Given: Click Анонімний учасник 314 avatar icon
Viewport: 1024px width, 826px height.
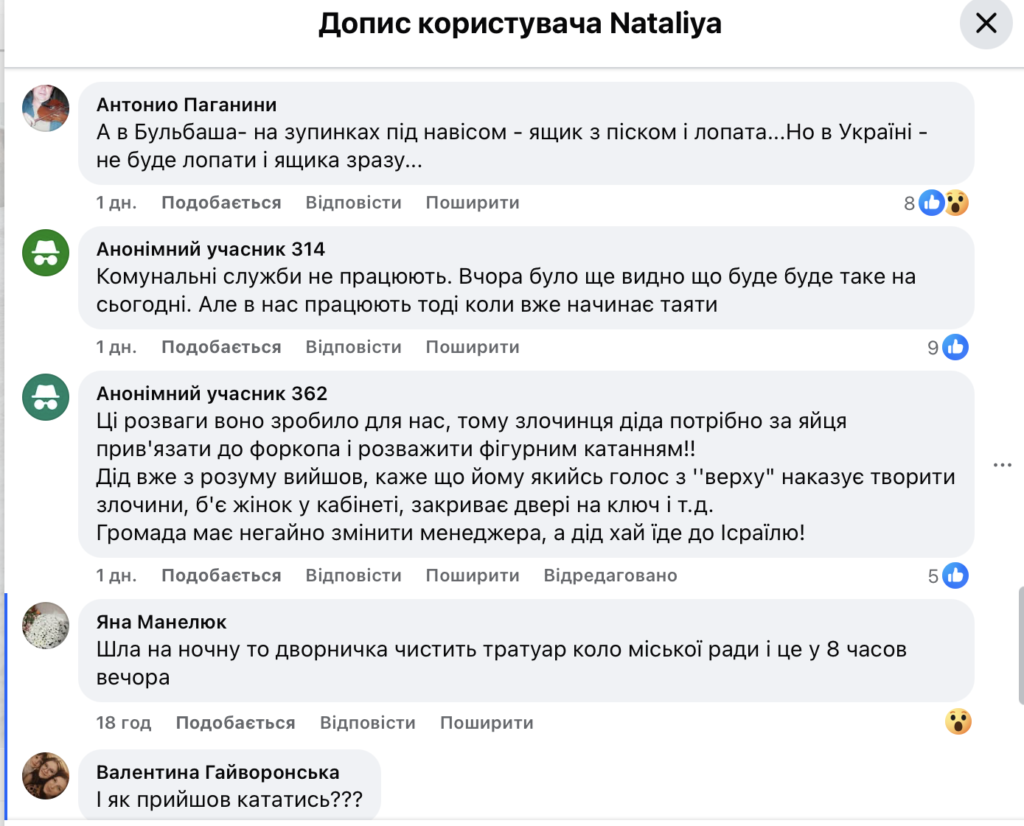Looking at the screenshot, I should pyautogui.click(x=46, y=253).
